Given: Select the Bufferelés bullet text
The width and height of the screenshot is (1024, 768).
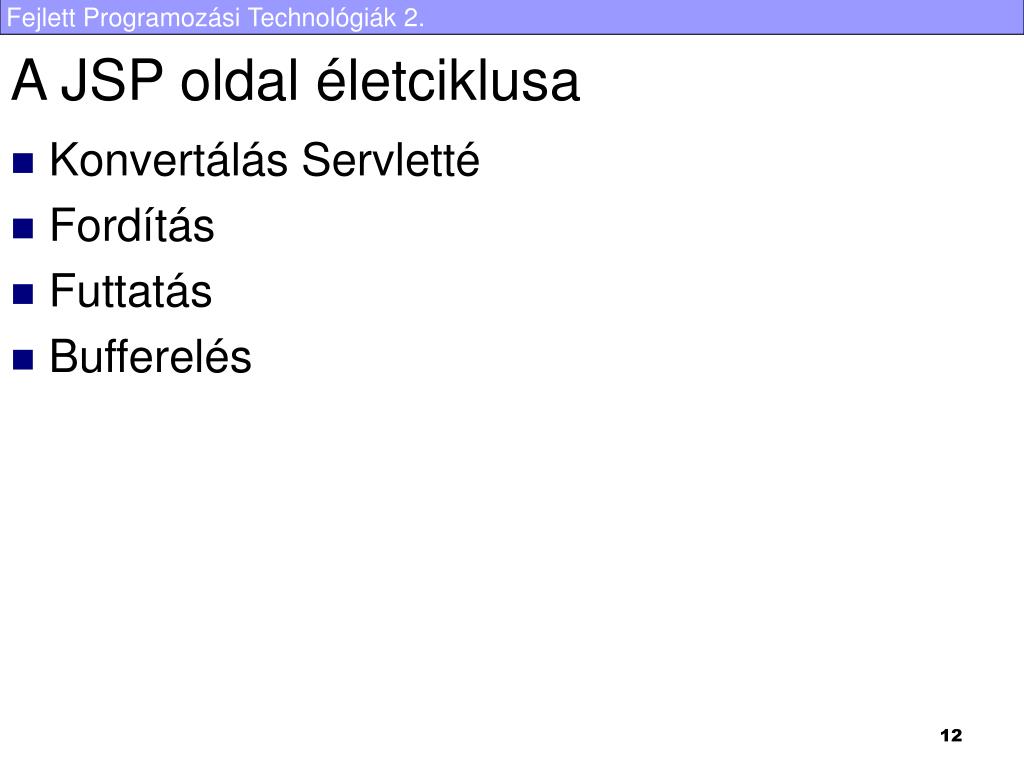Looking at the screenshot, I should click(151, 356).
